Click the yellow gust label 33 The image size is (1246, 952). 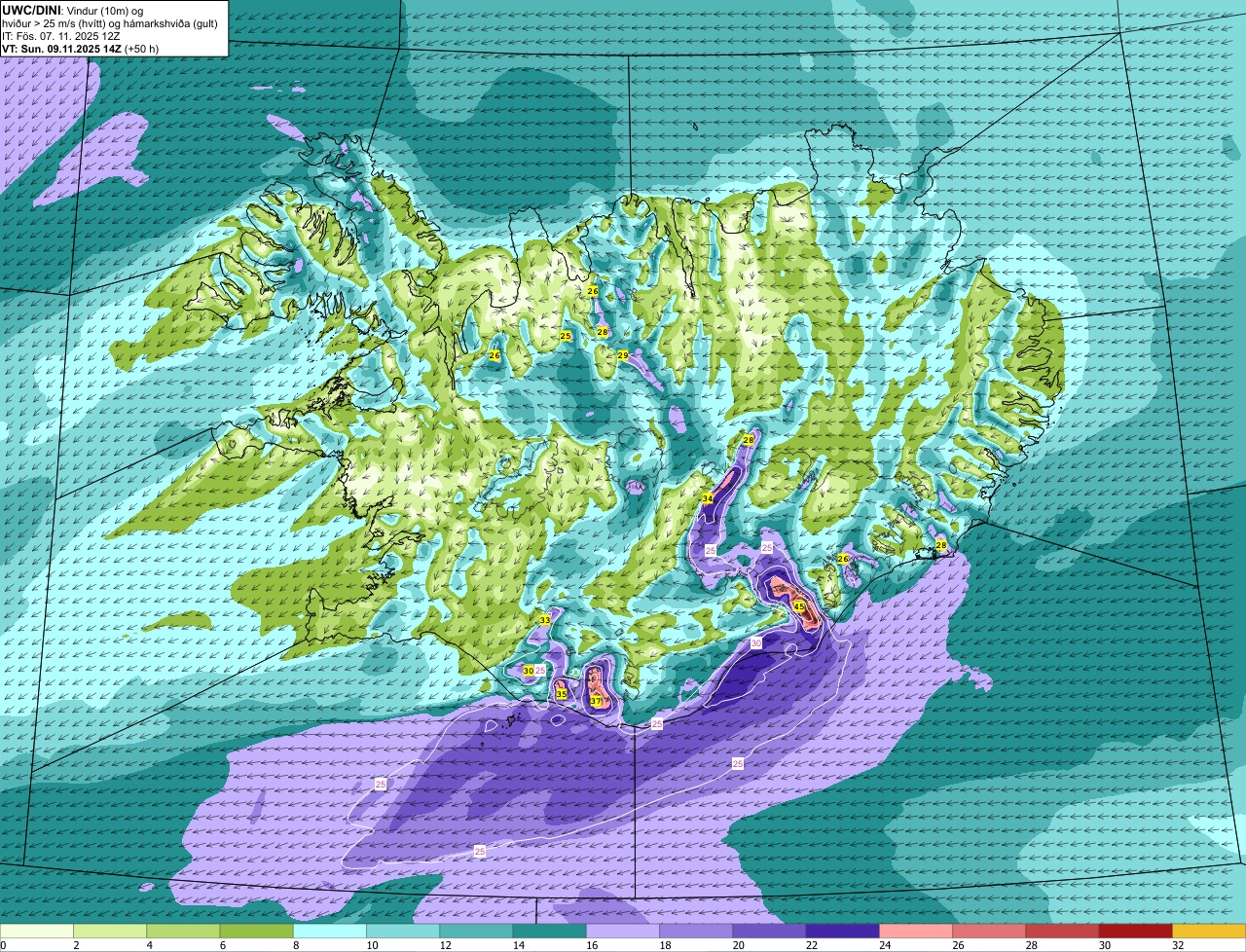coord(545,620)
